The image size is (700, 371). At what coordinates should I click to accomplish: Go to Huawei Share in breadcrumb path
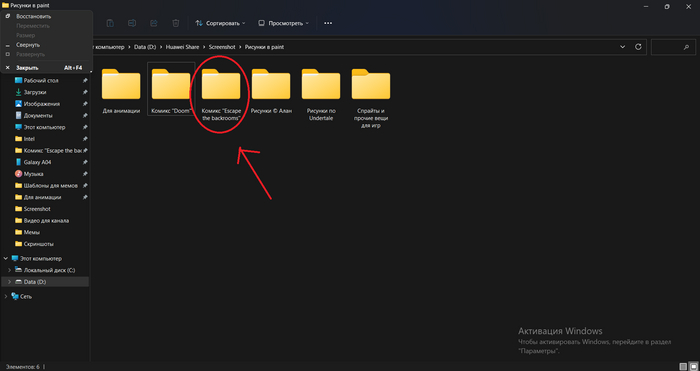tap(182, 47)
